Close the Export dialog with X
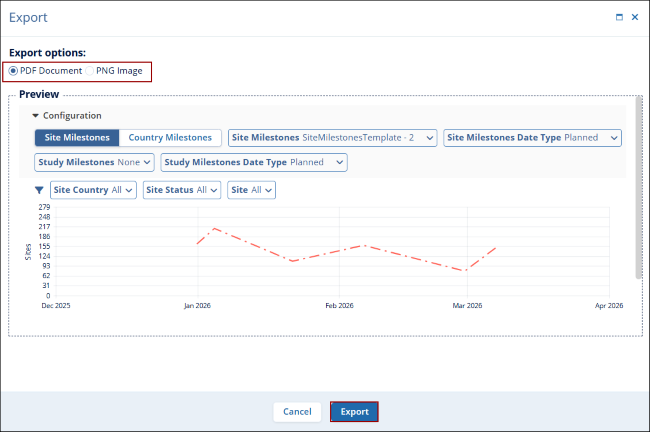This screenshot has height=432, width=650. 635,17
